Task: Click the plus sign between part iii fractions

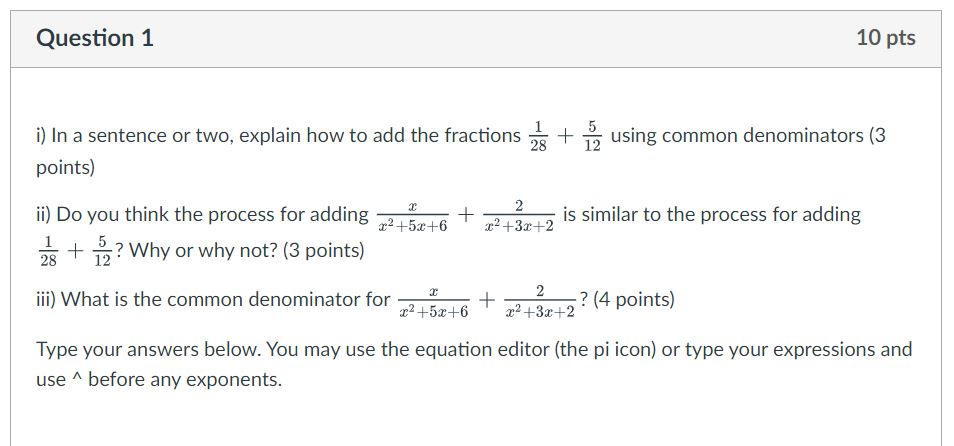Action: (486, 300)
